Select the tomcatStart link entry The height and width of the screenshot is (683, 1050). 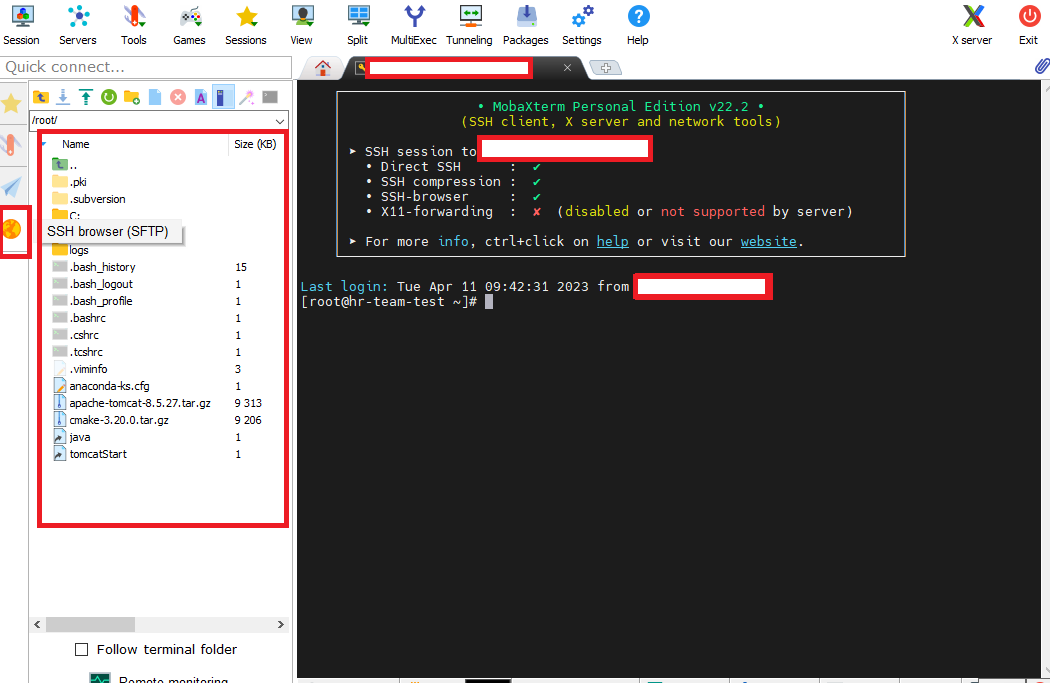tap(90, 454)
